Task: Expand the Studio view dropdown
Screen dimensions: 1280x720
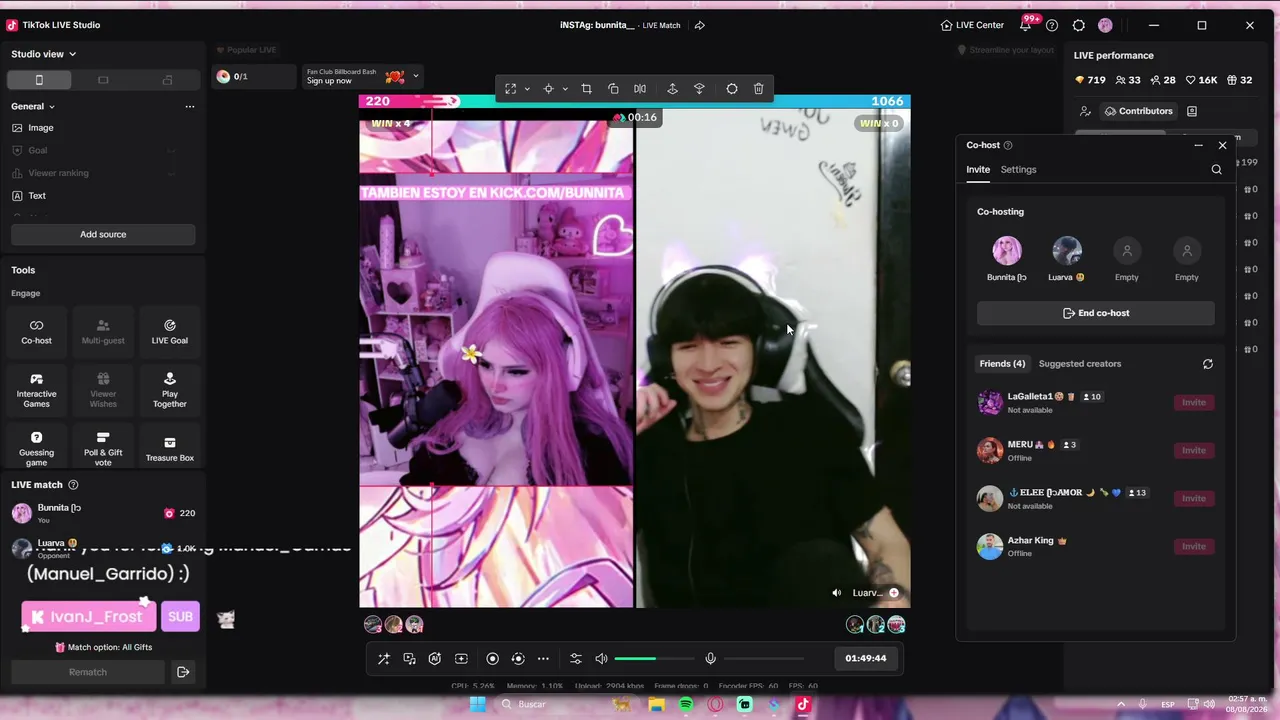Action: pos(43,54)
